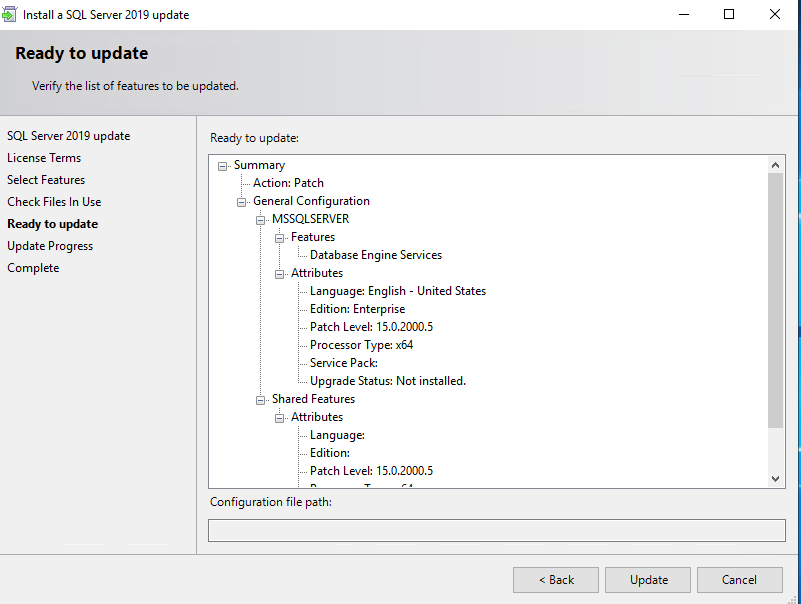Collapse the Shared Features node

261,400
